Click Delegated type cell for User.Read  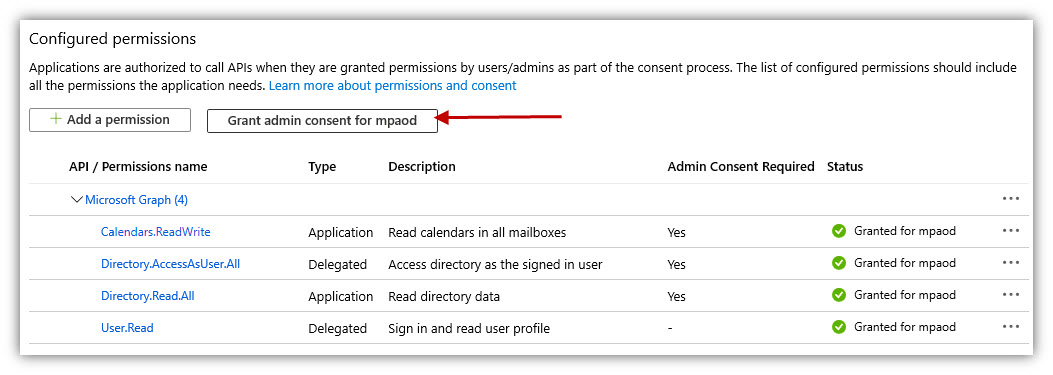click(338, 329)
